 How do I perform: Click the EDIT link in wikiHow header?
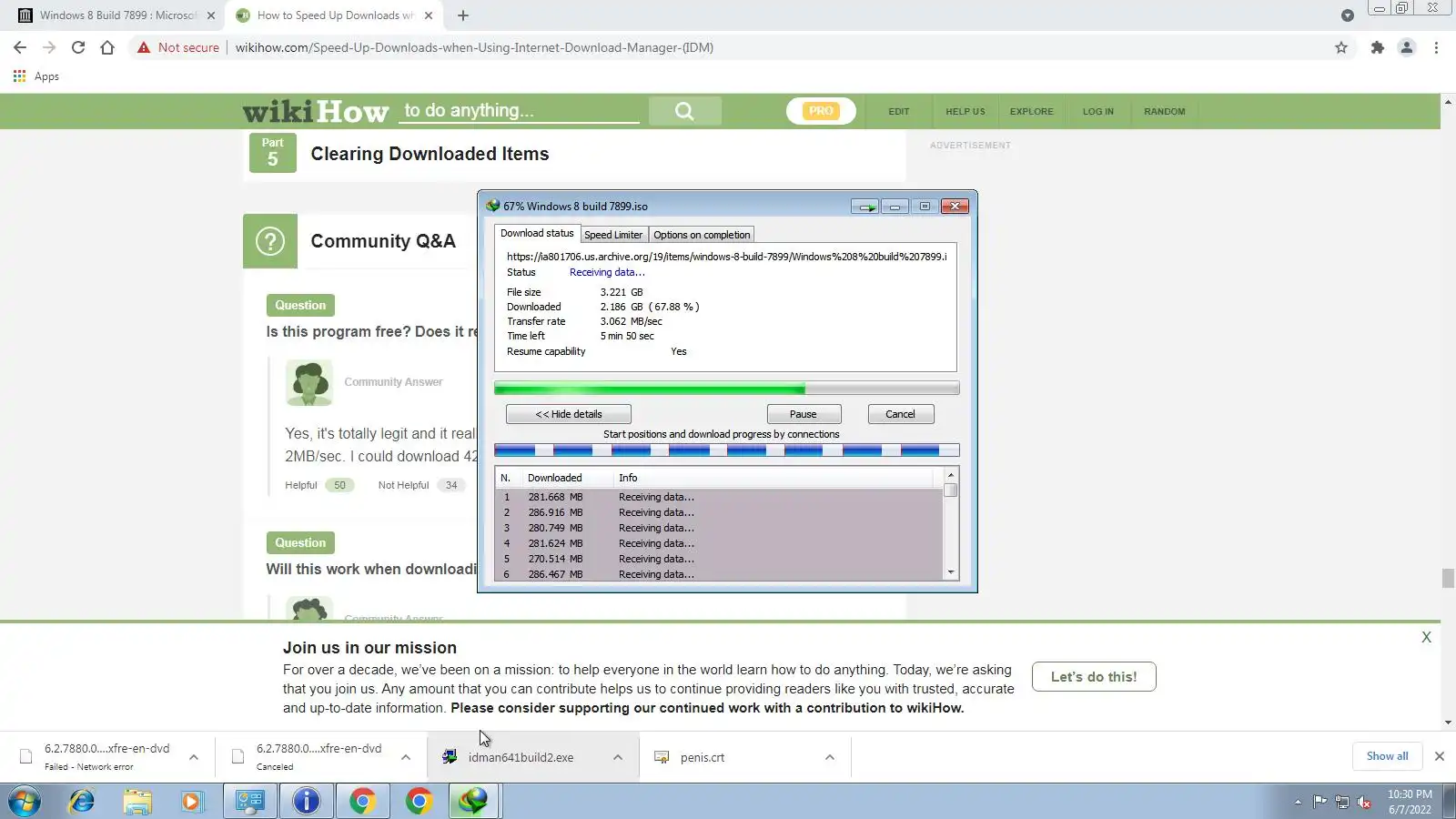point(899,111)
